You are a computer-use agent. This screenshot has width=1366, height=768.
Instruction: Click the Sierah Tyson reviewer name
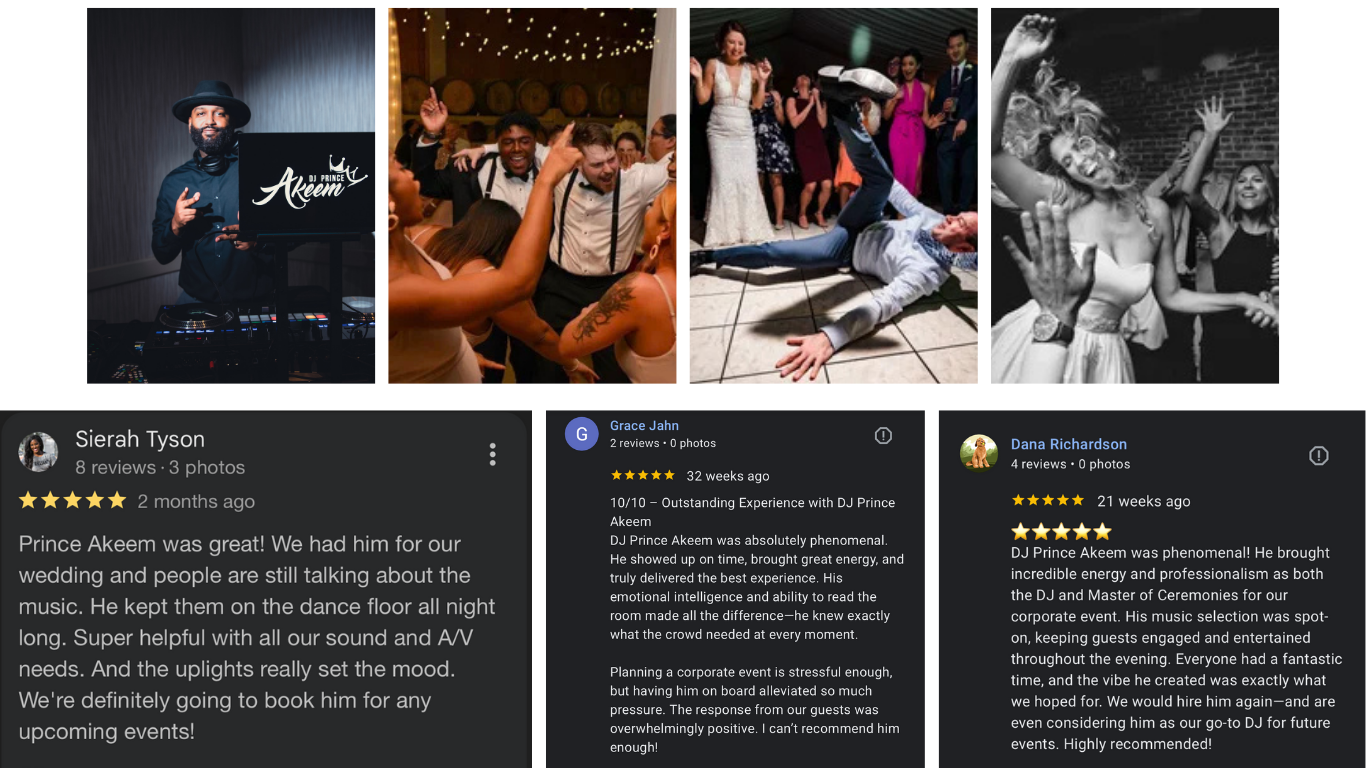tap(140, 439)
